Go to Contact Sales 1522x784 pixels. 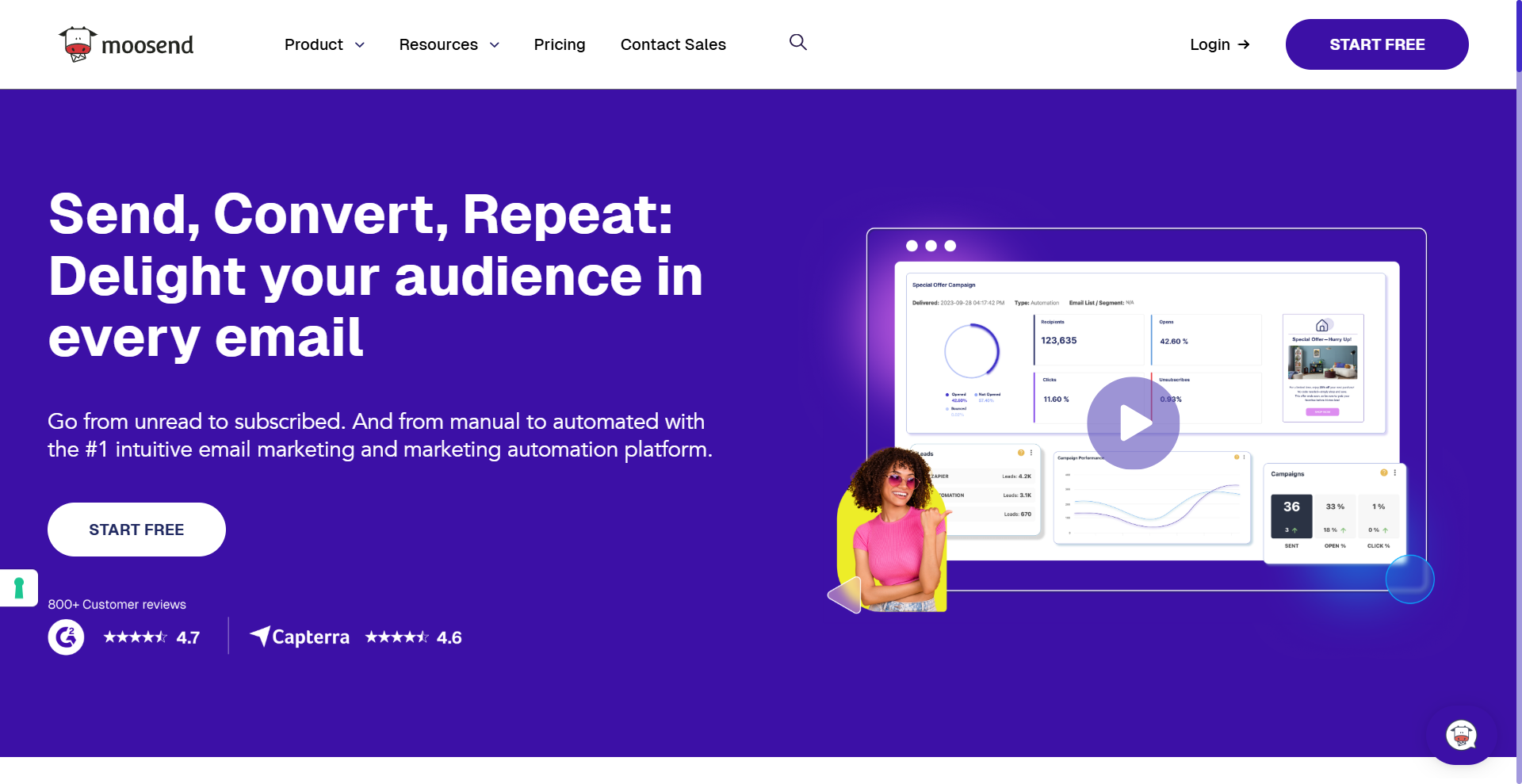[672, 45]
